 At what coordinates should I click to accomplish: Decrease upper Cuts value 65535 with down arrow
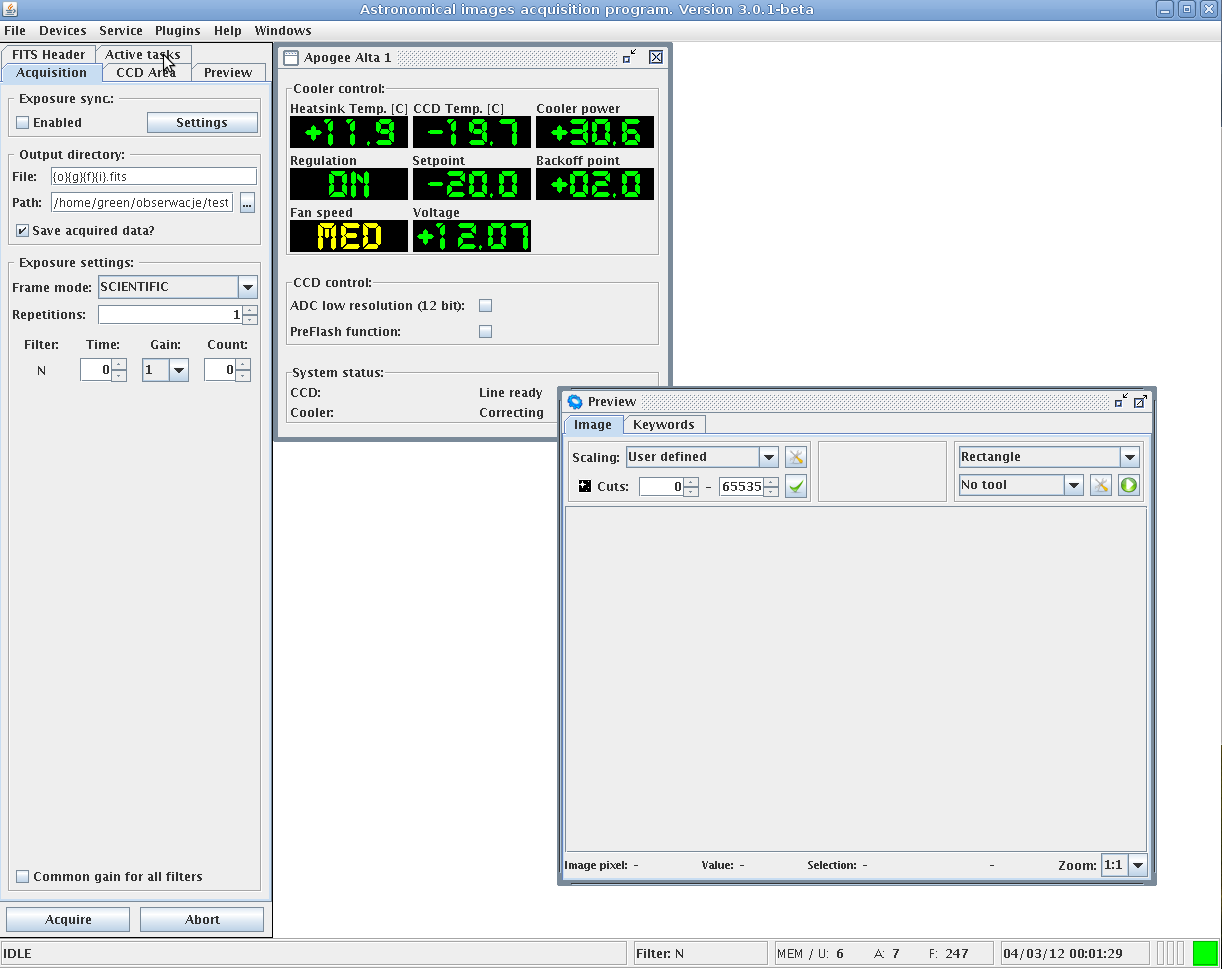coord(771,492)
